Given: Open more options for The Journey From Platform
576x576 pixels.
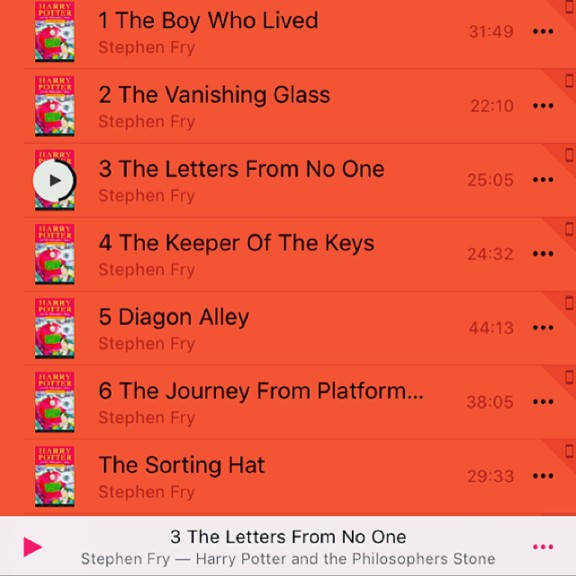Looking at the screenshot, I should click(x=543, y=402).
